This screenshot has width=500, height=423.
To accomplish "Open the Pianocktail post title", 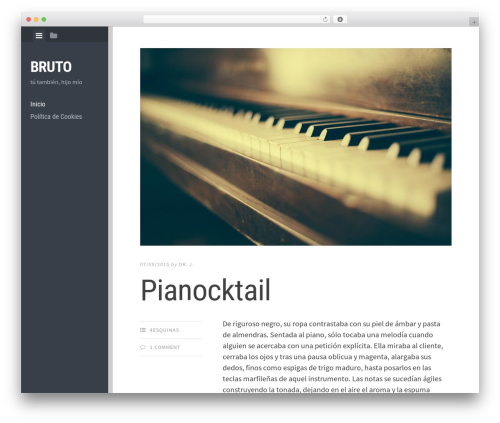I will tap(205, 290).
